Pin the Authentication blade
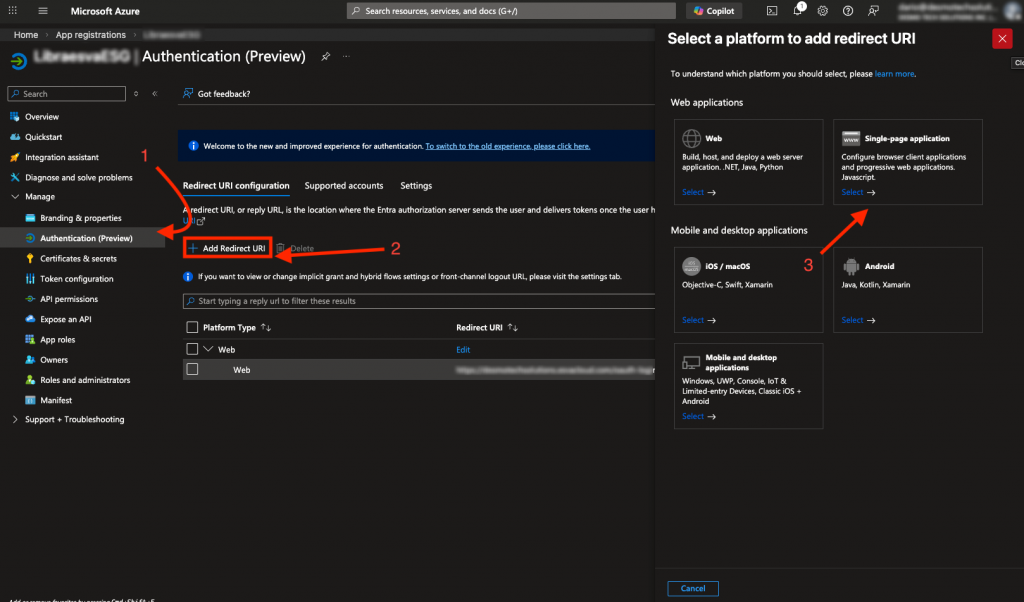Screen dimensions: 1024x602 [x=325, y=57]
